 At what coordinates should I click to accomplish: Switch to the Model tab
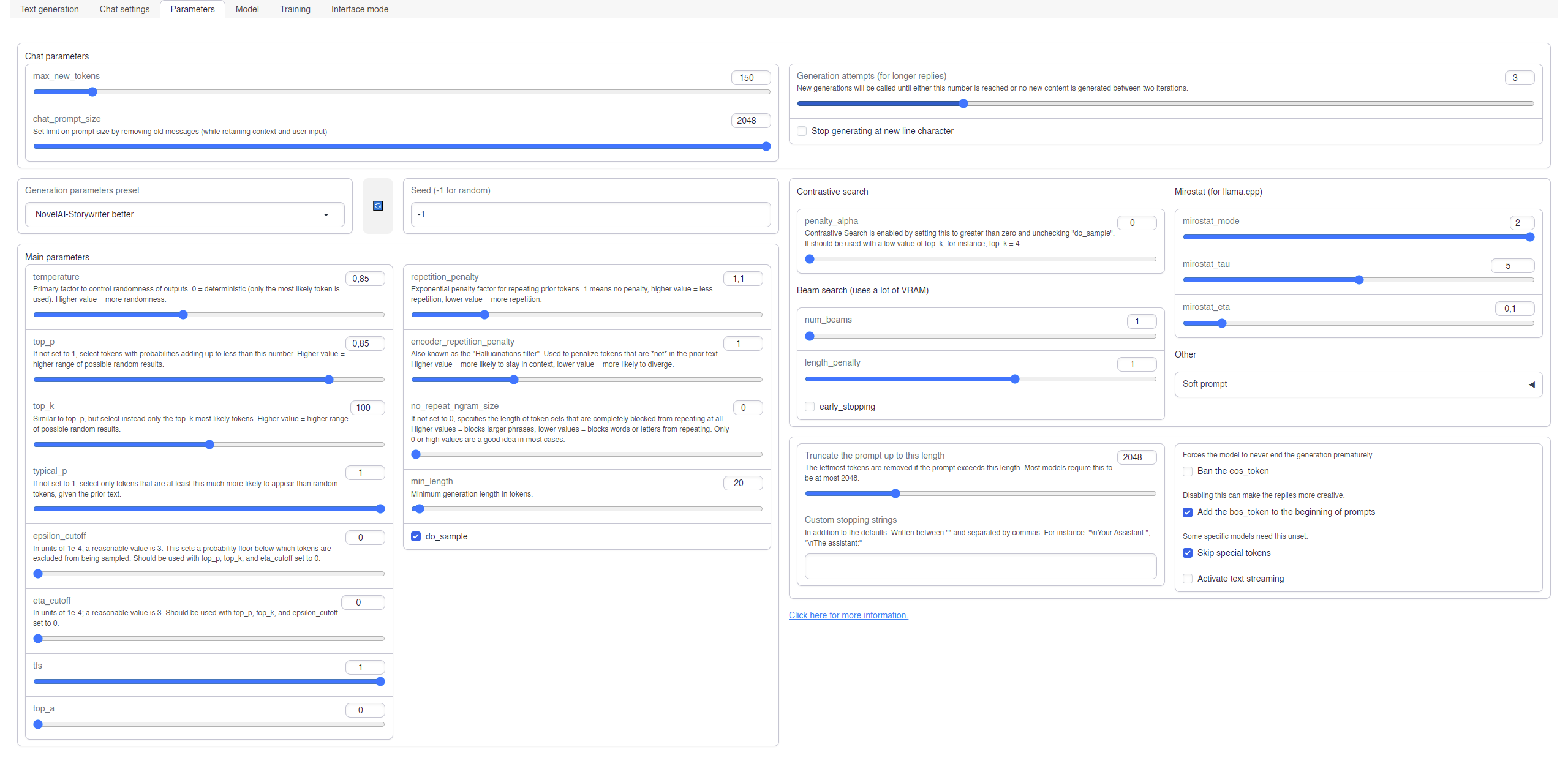(x=246, y=9)
